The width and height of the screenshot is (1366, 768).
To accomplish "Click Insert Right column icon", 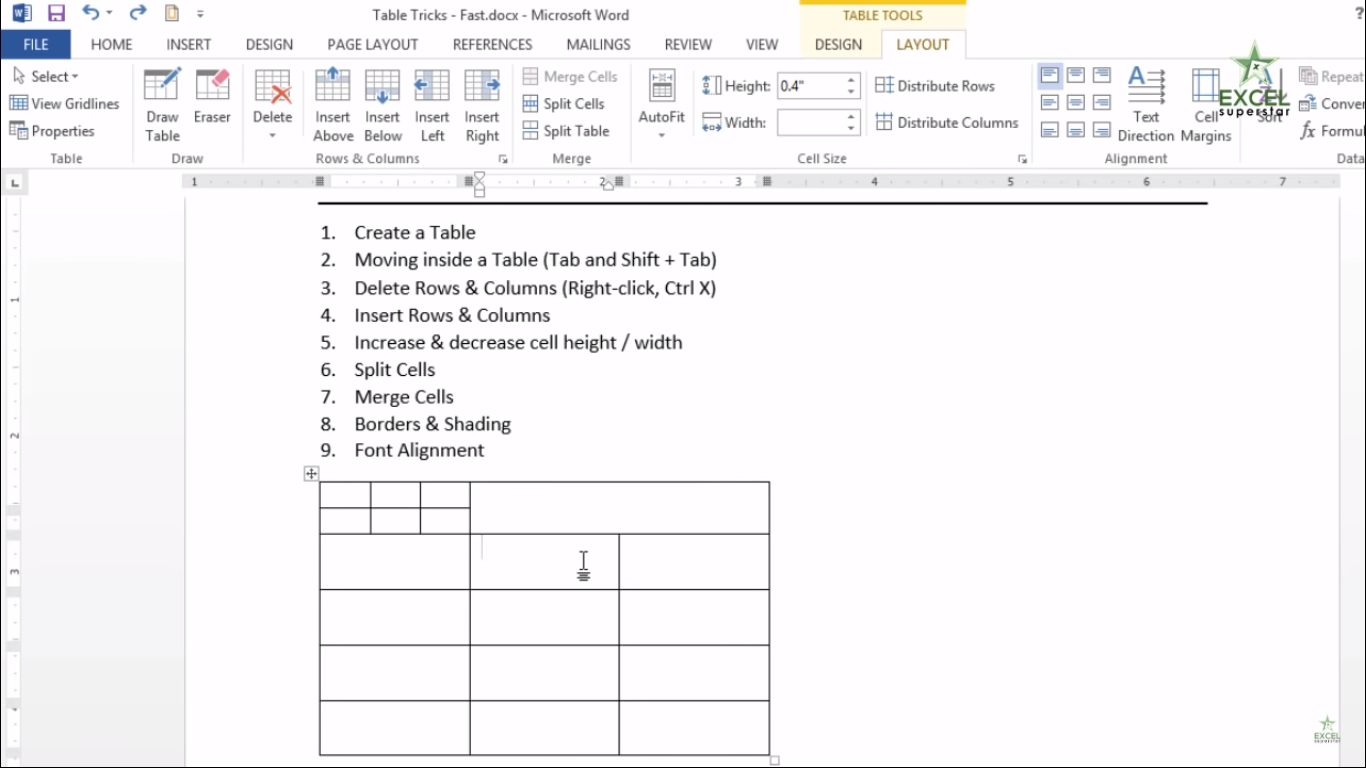I will tap(482, 106).
